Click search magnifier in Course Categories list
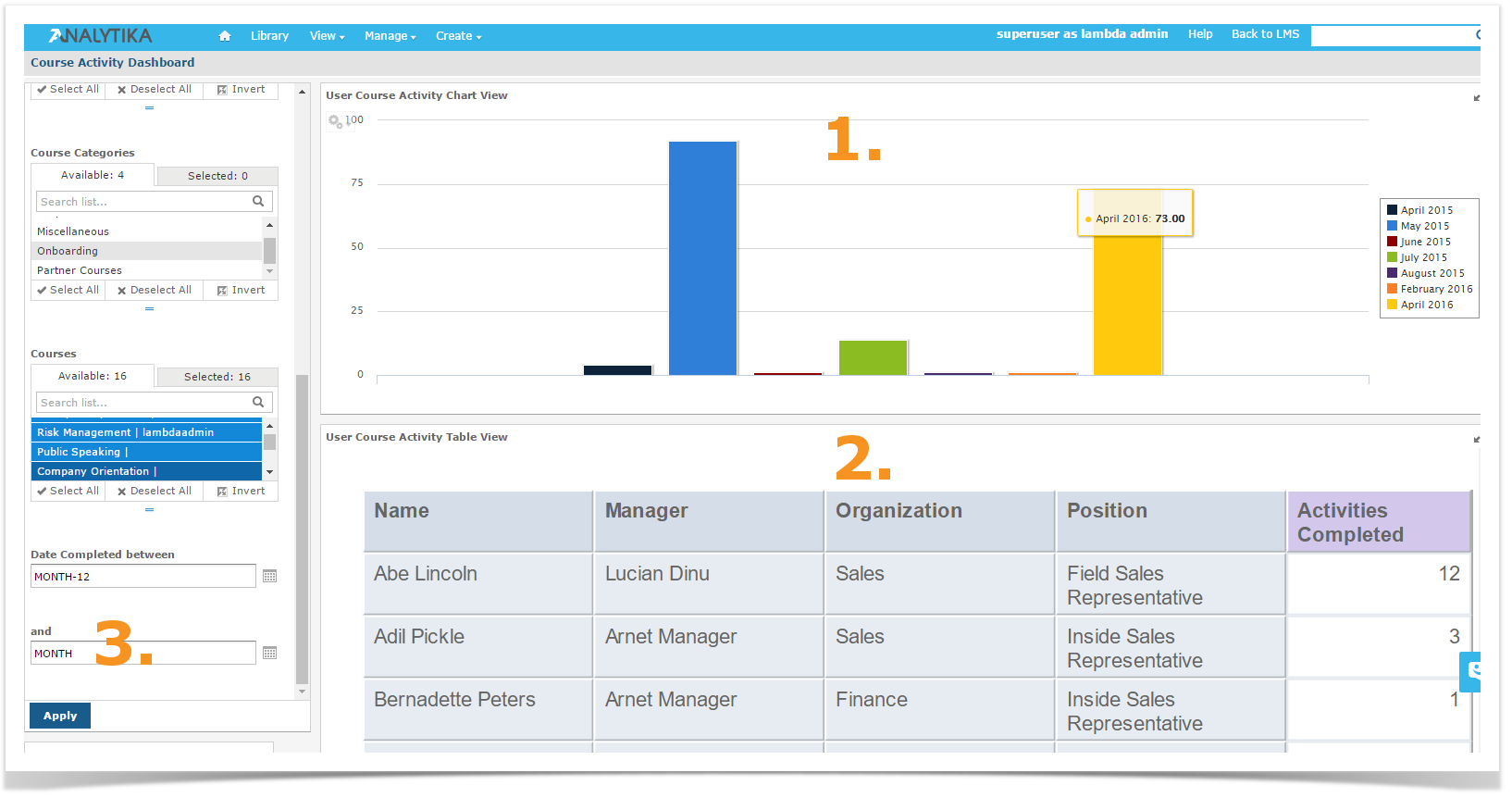Viewport: 1512px width, 798px height. (x=258, y=202)
